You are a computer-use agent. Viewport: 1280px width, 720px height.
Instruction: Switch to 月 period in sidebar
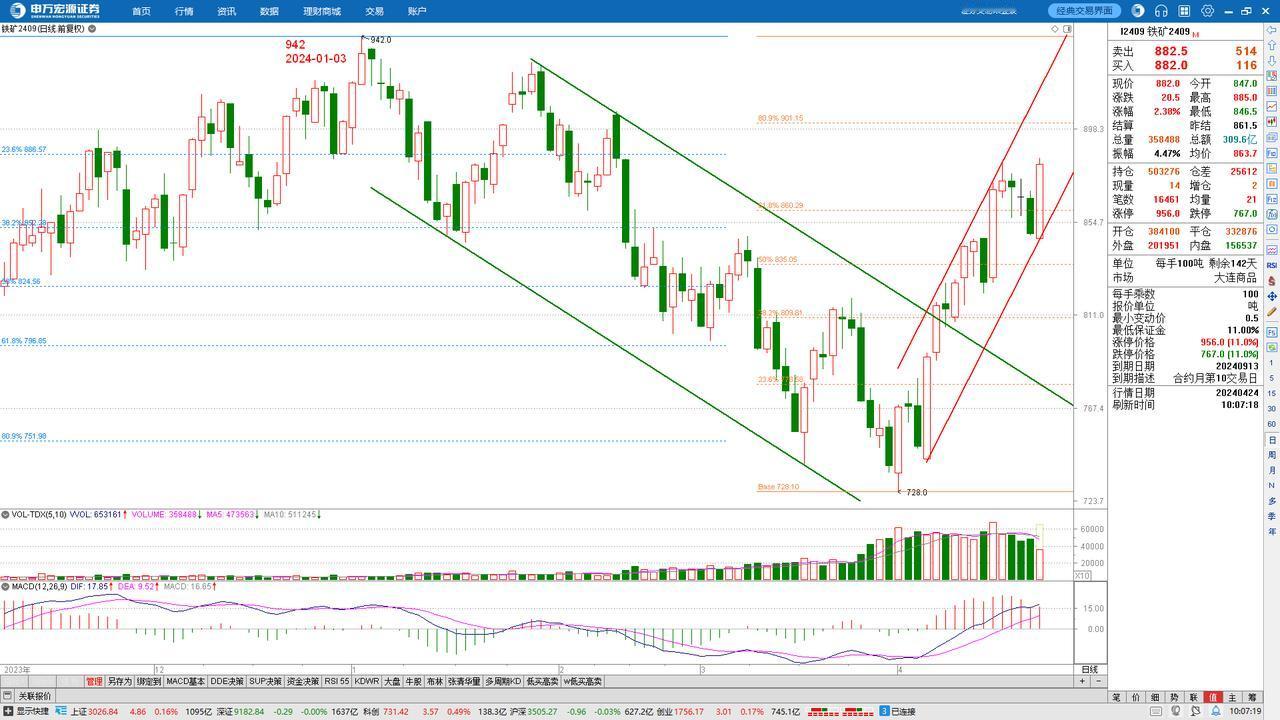click(1272, 470)
